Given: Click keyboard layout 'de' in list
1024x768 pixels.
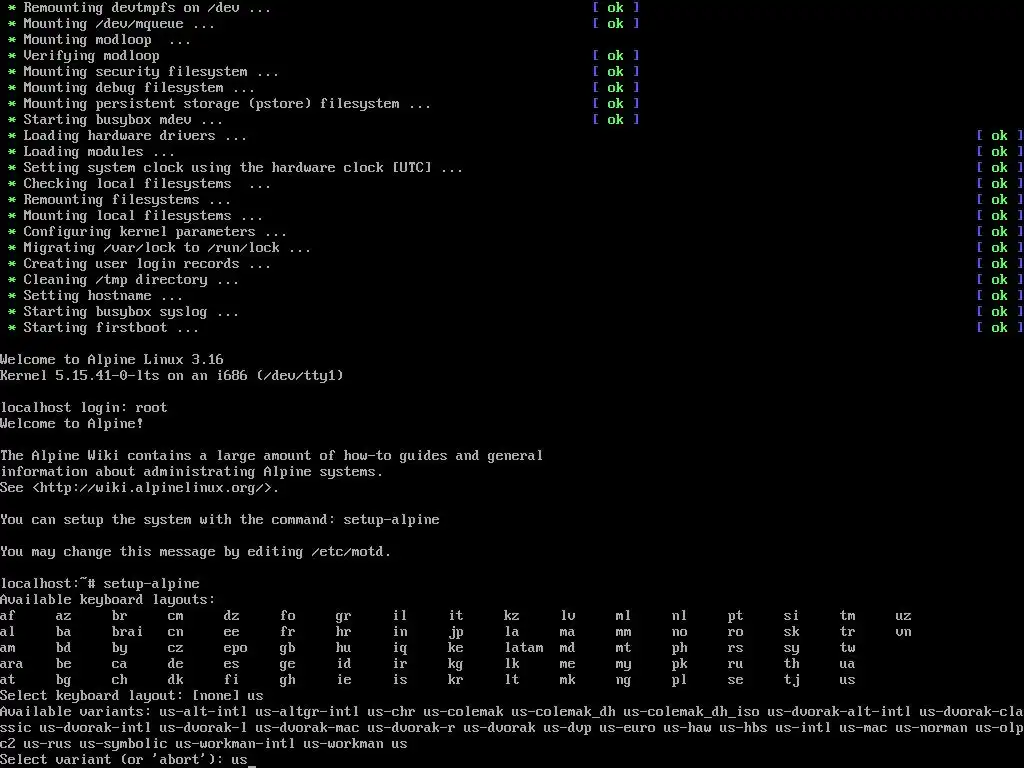Looking at the screenshot, I should (175, 664).
